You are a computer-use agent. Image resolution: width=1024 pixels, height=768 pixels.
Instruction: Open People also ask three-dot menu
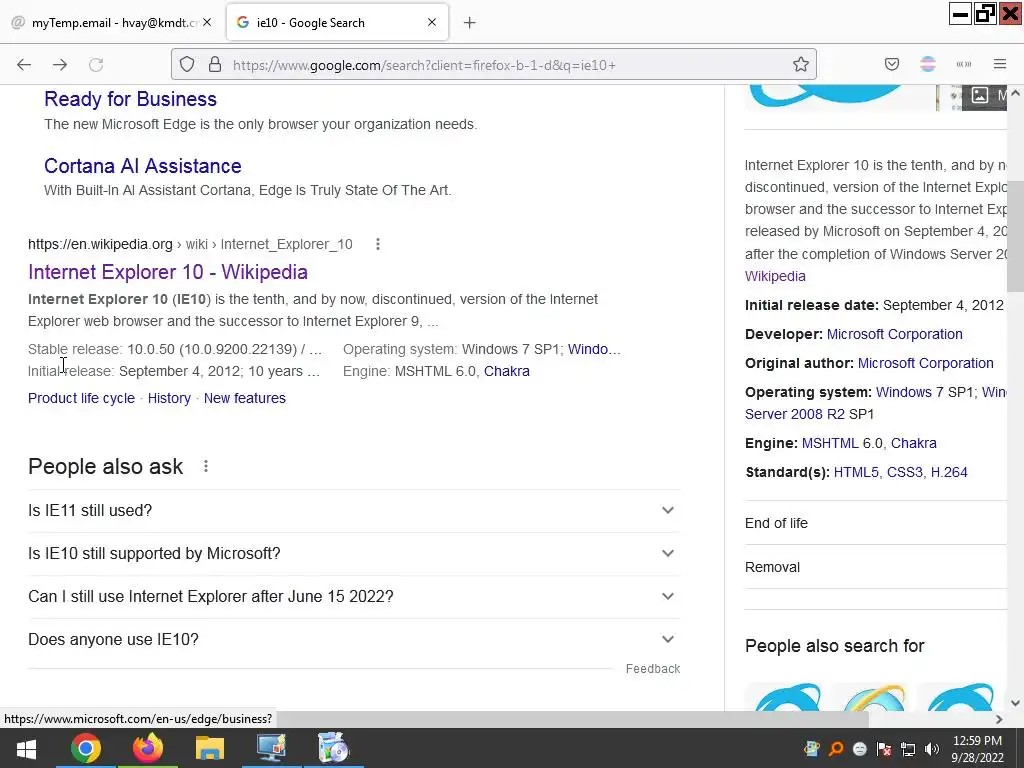tap(206, 466)
